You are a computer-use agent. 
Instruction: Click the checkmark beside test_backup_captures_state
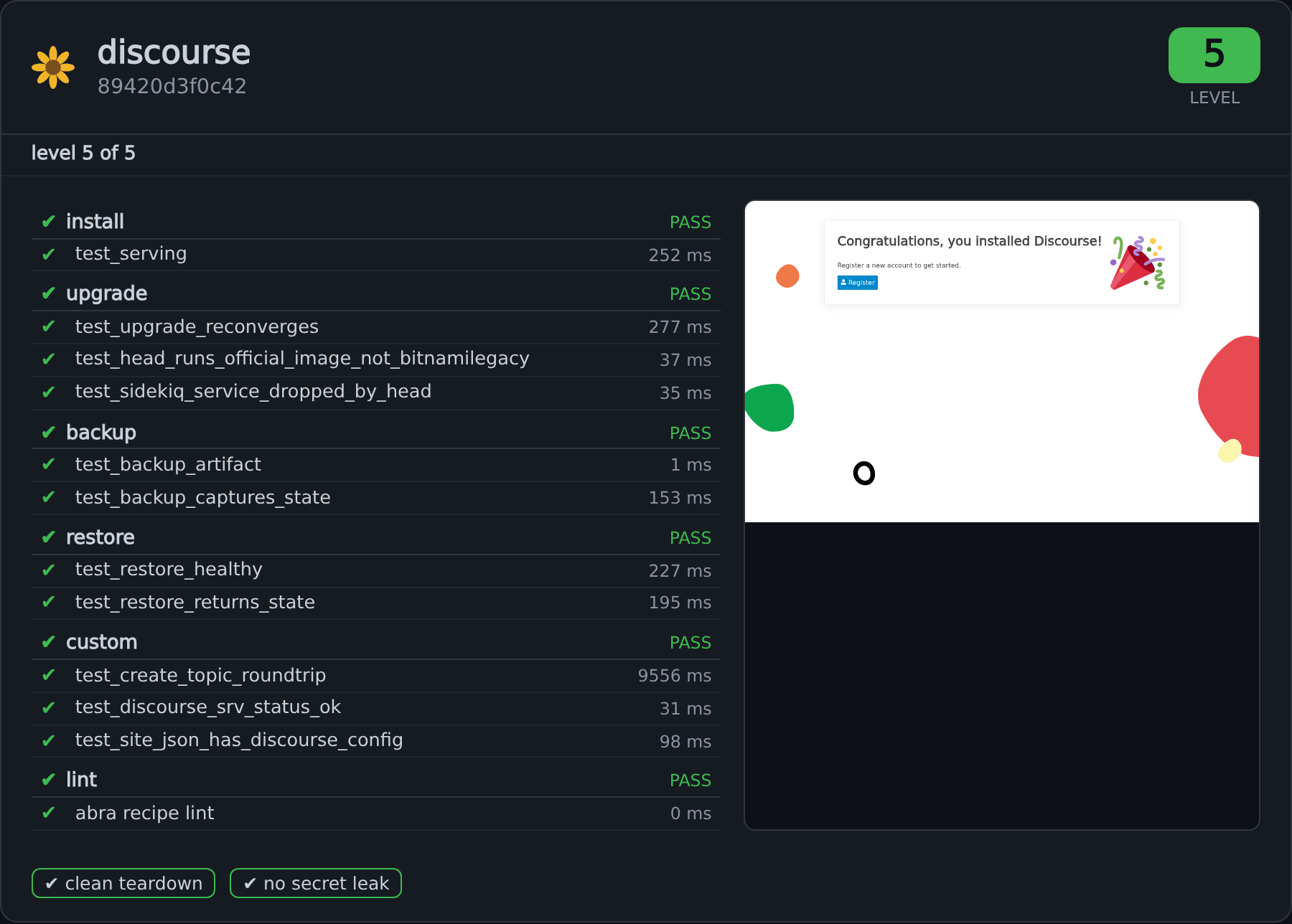click(x=49, y=497)
